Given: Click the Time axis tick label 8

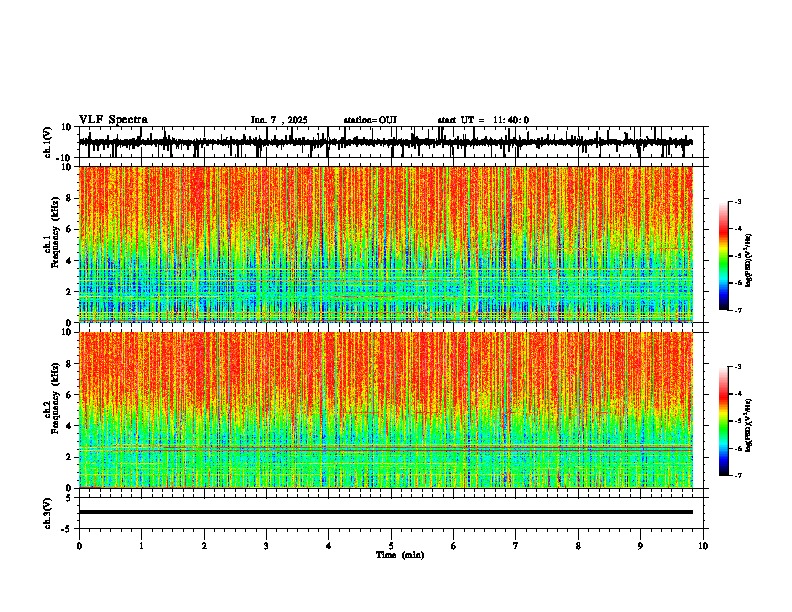Looking at the screenshot, I should tap(578, 546).
